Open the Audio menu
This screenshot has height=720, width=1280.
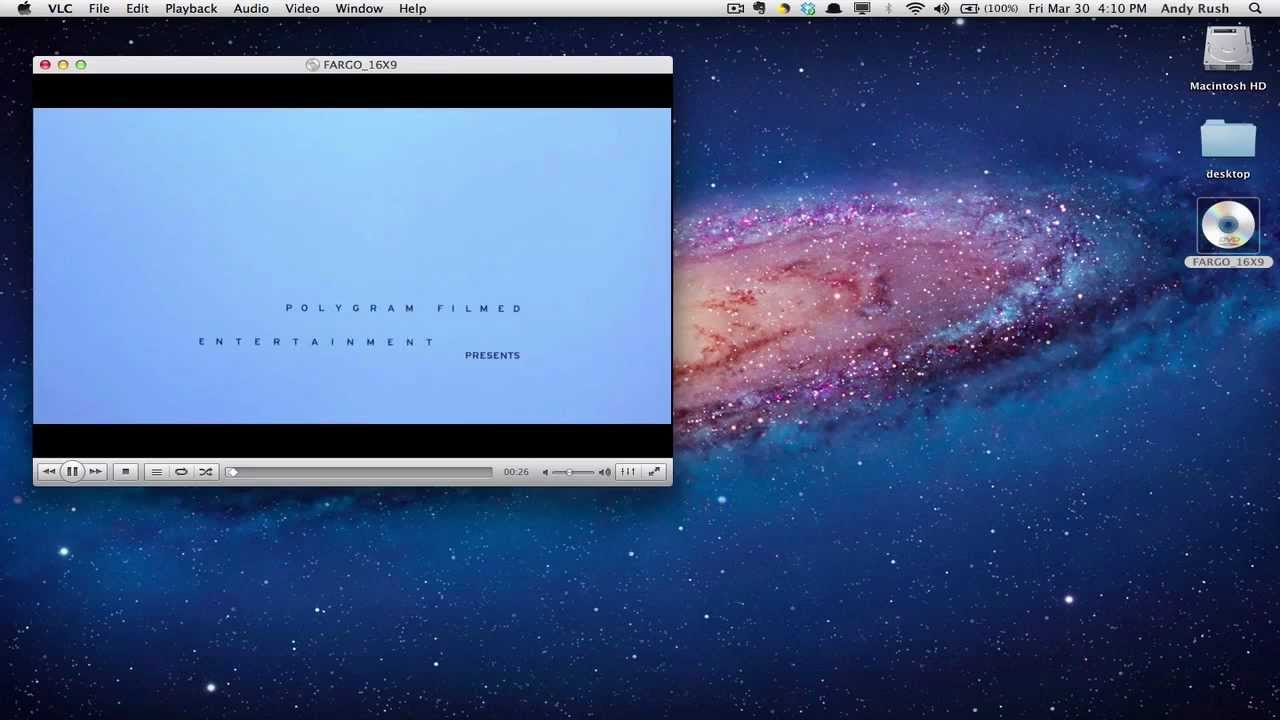click(x=251, y=8)
